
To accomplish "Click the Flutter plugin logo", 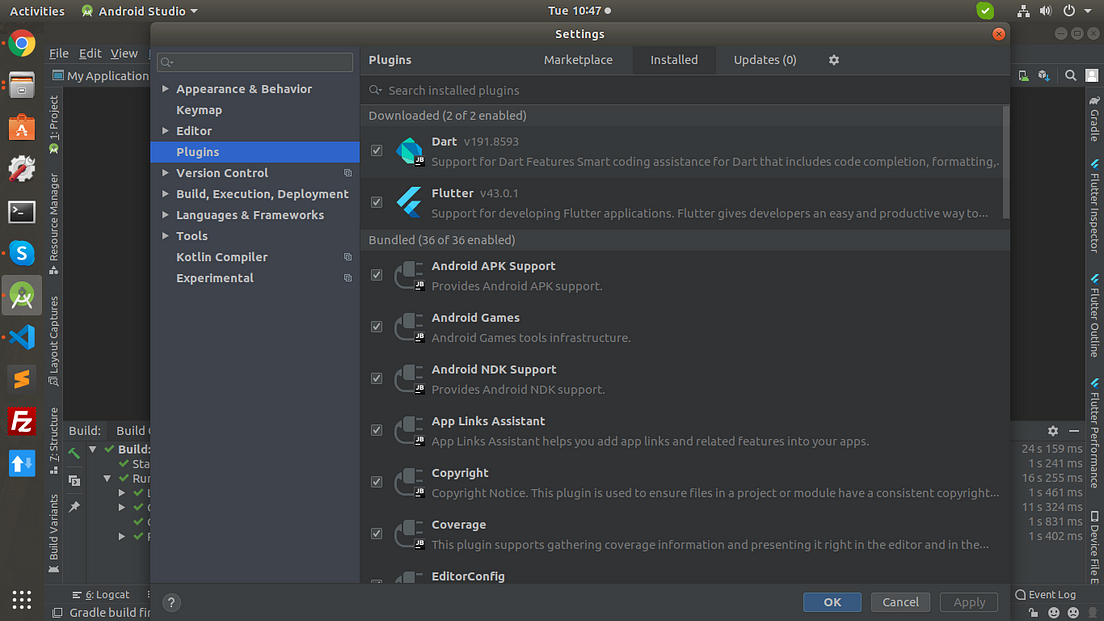I will (410, 203).
